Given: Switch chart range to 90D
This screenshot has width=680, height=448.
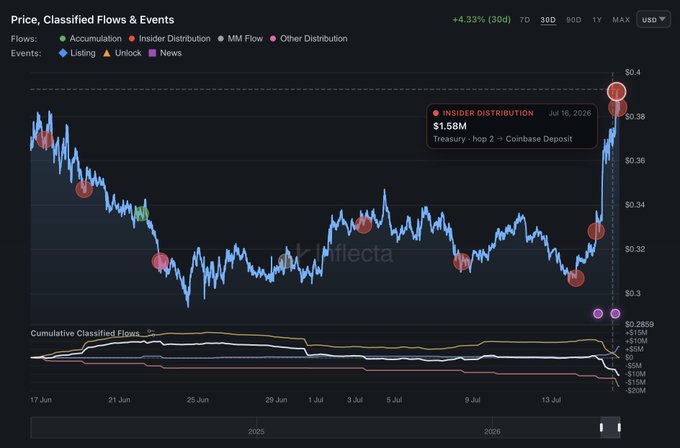Looking at the screenshot, I should (x=573, y=20).
